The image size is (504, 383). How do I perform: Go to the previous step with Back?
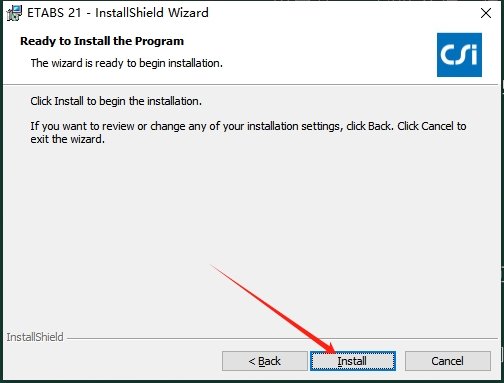click(x=265, y=361)
